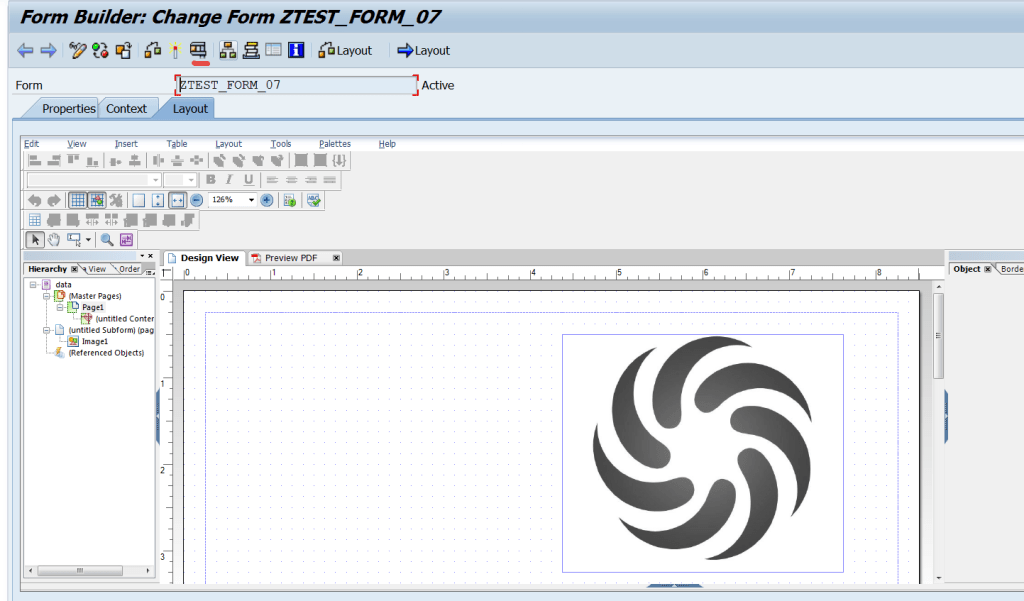Click the zoom in plus icon
The height and width of the screenshot is (601, 1024).
(266, 199)
